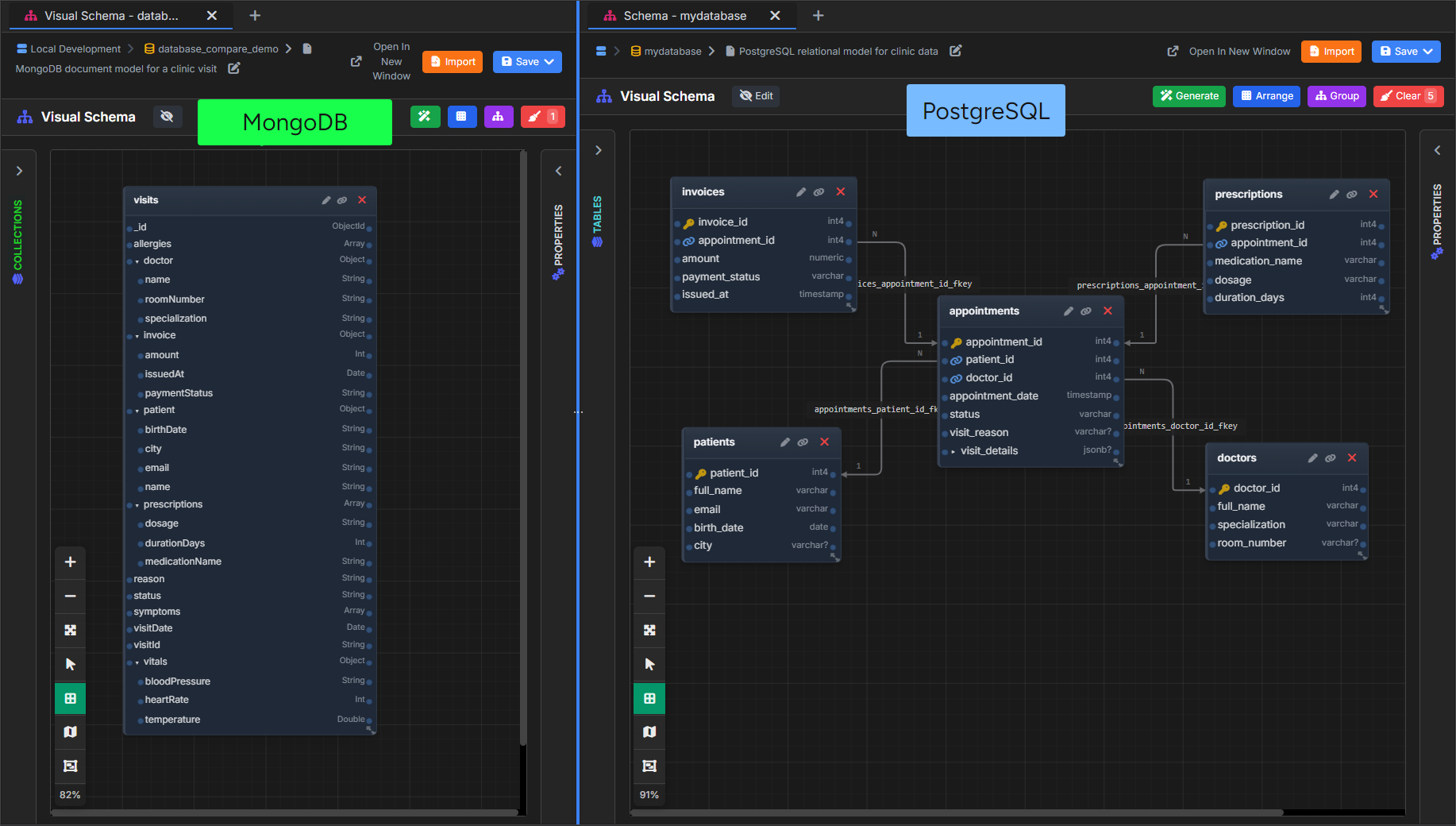Toggle edit mode eye icon in MongoDB pane
This screenshot has height=826, width=1456.
pyautogui.click(x=167, y=117)
